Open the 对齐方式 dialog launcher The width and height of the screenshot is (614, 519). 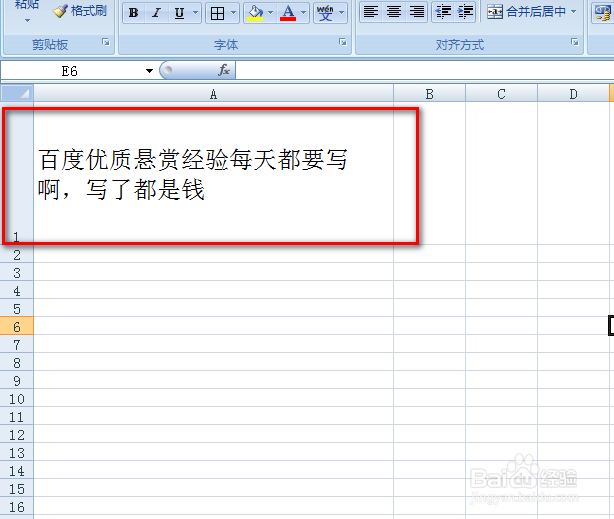(574, 42)
